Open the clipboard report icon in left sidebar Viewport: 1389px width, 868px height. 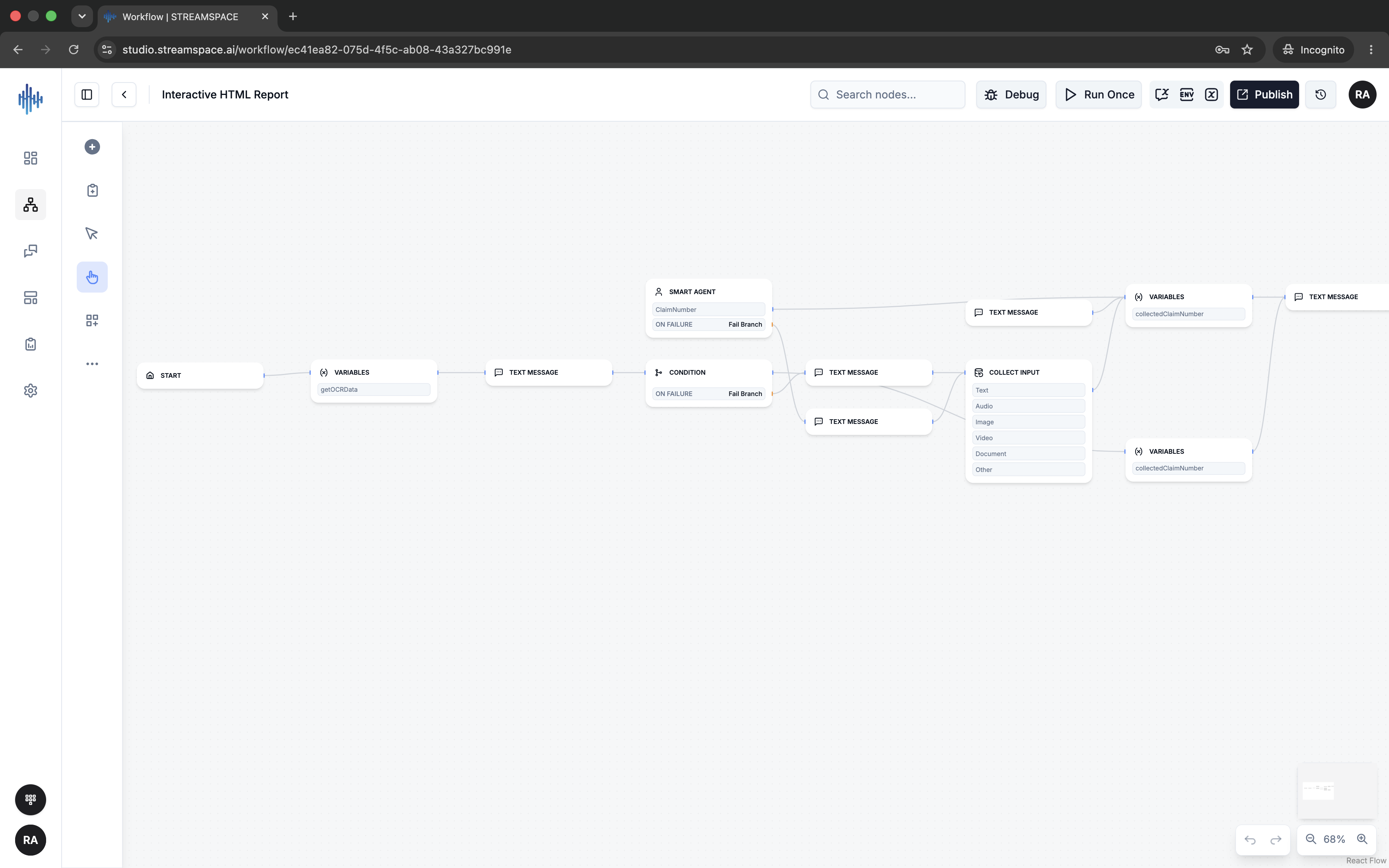(30, 344)
